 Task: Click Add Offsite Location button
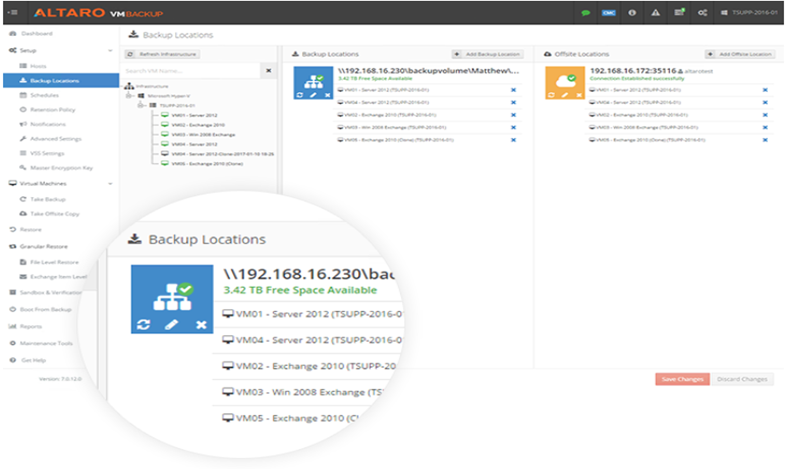tap(740, 54)
